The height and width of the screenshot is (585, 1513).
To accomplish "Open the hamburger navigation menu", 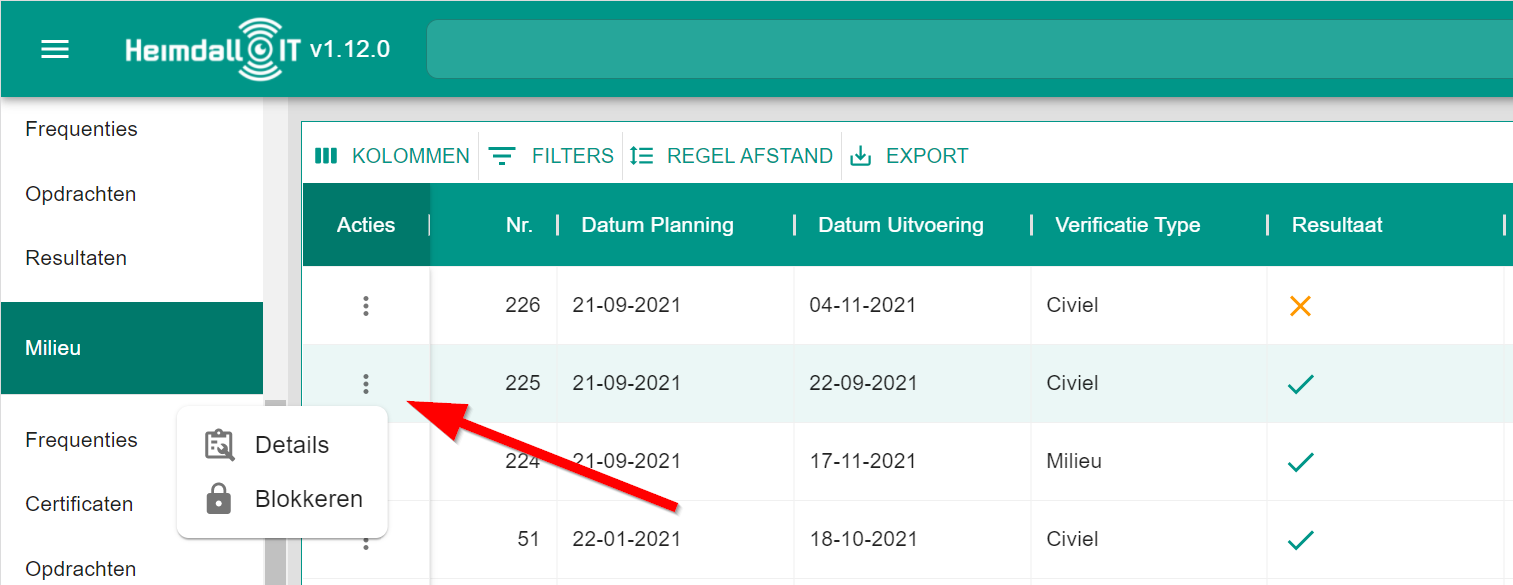I will point(55,49).
